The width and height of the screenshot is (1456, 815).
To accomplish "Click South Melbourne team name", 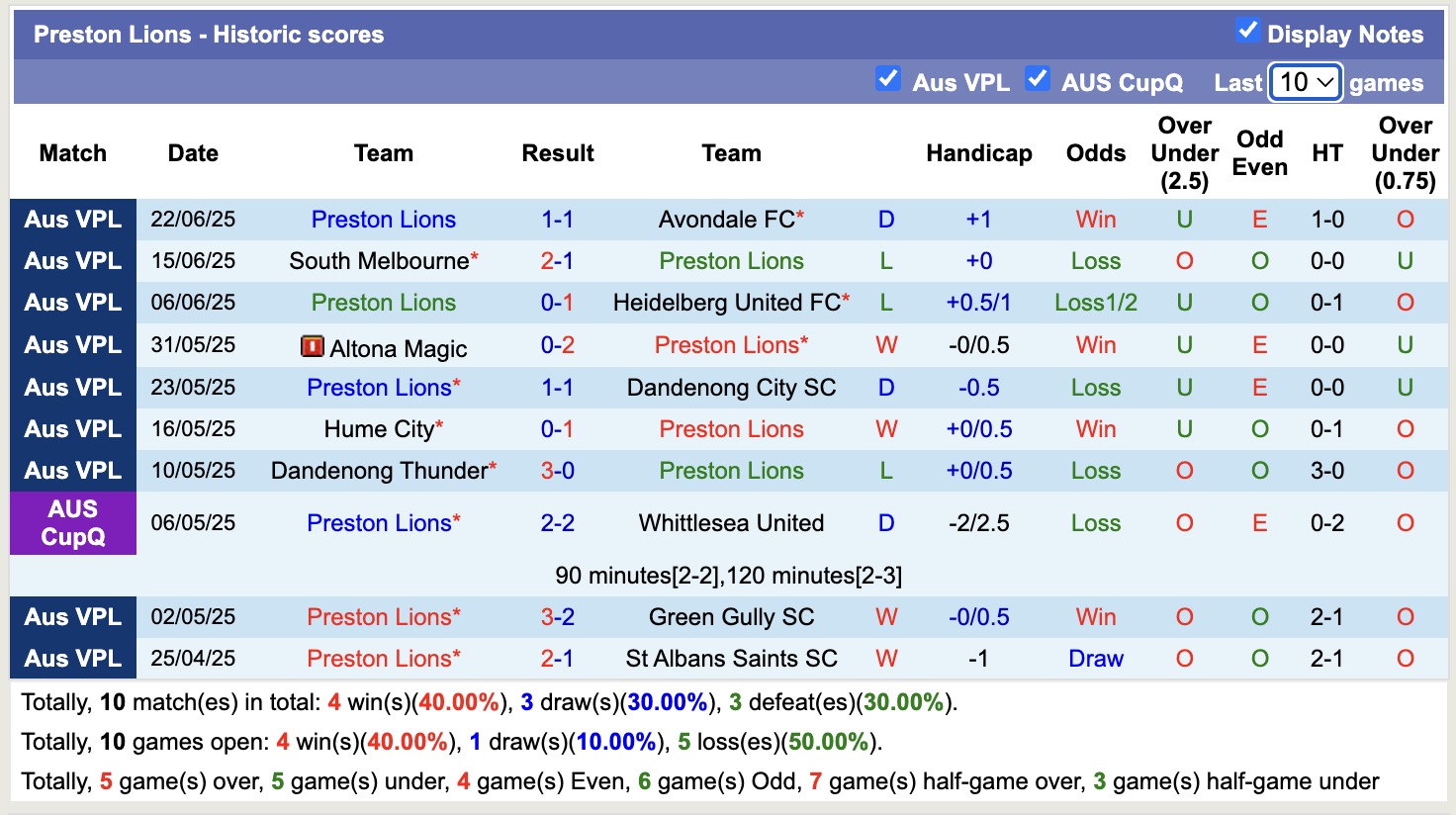I will click(x=379, y=261).
